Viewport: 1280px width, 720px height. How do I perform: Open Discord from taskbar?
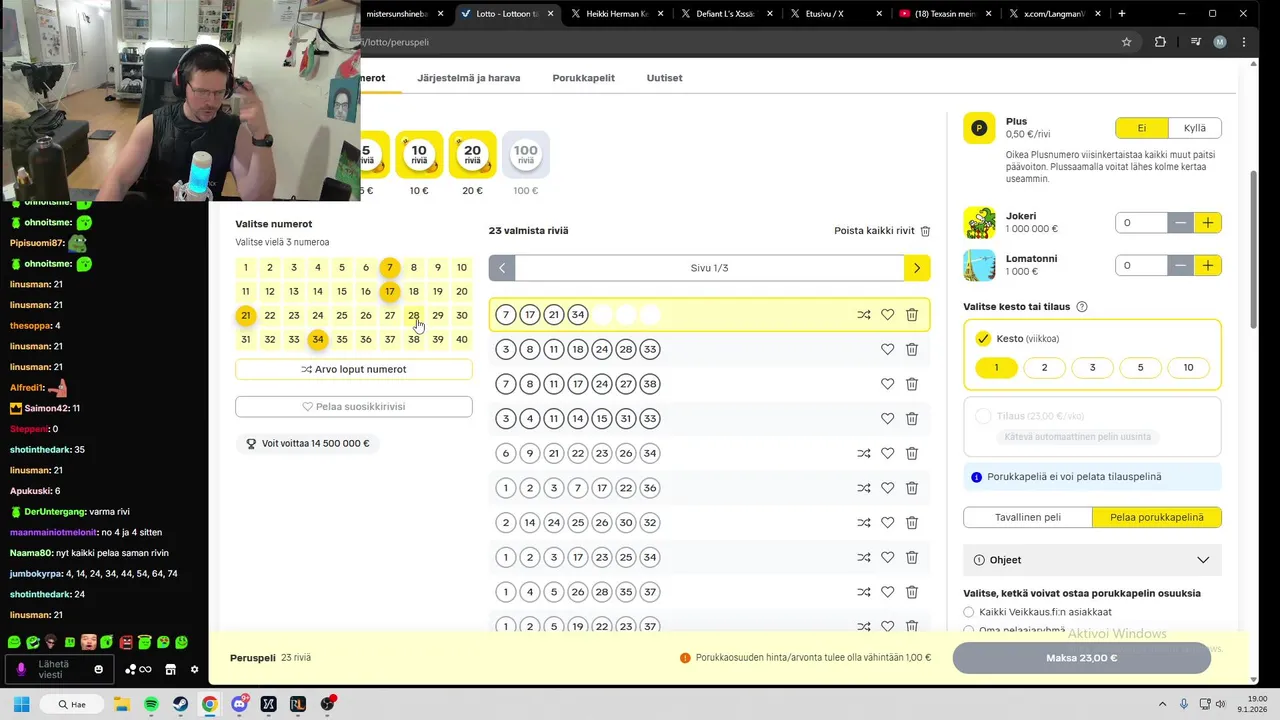tap(239, 704)
